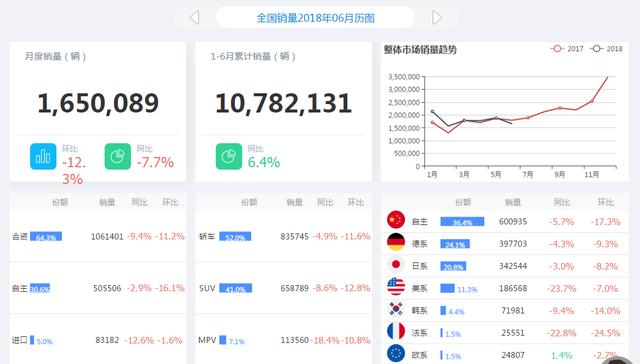
Task: Toggle the 2018 series in chart legend
Action: click(606, 49)
